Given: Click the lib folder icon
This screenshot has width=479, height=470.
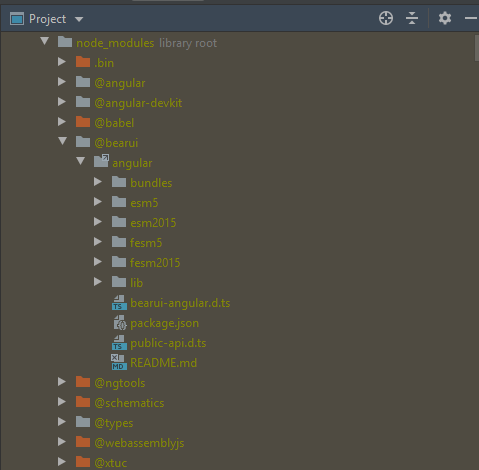Looking at the screenshot, I should pyautogui.click(x=119, y=282).
